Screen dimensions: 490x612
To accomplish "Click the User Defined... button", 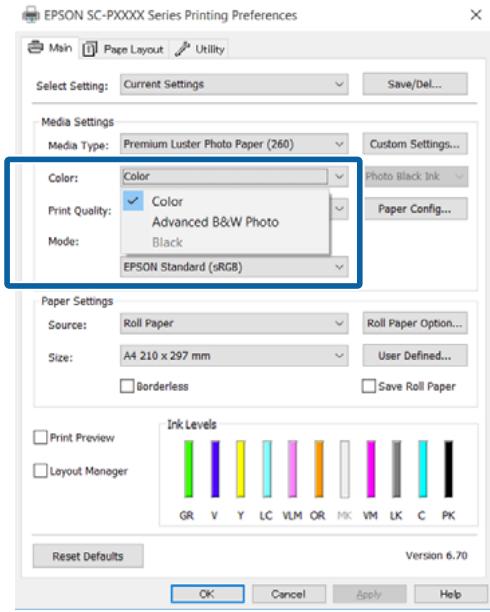I will (x=415, y=356).
